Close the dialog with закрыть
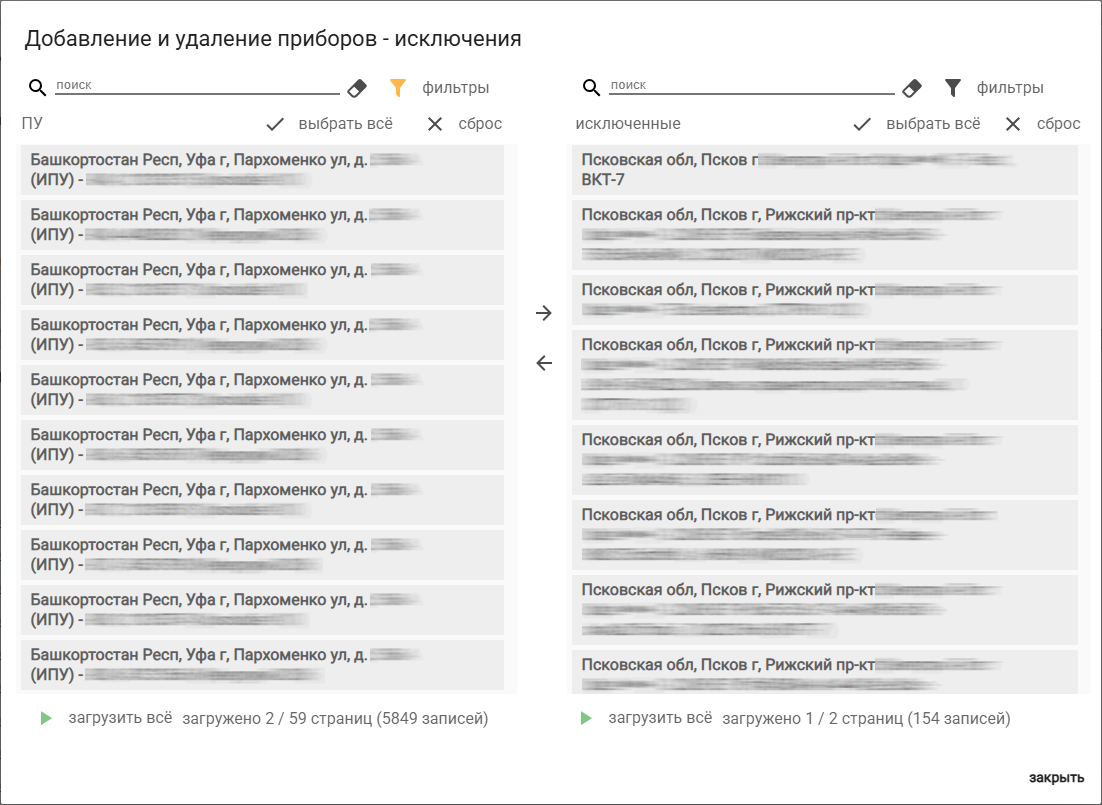The image size is (1102, 805). [1056, 778]
